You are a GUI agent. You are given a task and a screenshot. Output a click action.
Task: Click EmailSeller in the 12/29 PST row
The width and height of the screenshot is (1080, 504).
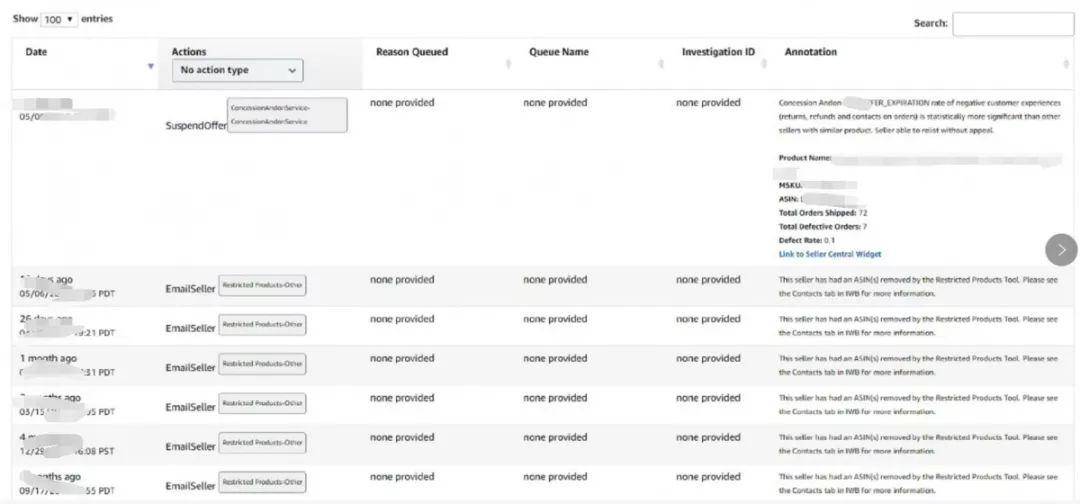point(190,446)
